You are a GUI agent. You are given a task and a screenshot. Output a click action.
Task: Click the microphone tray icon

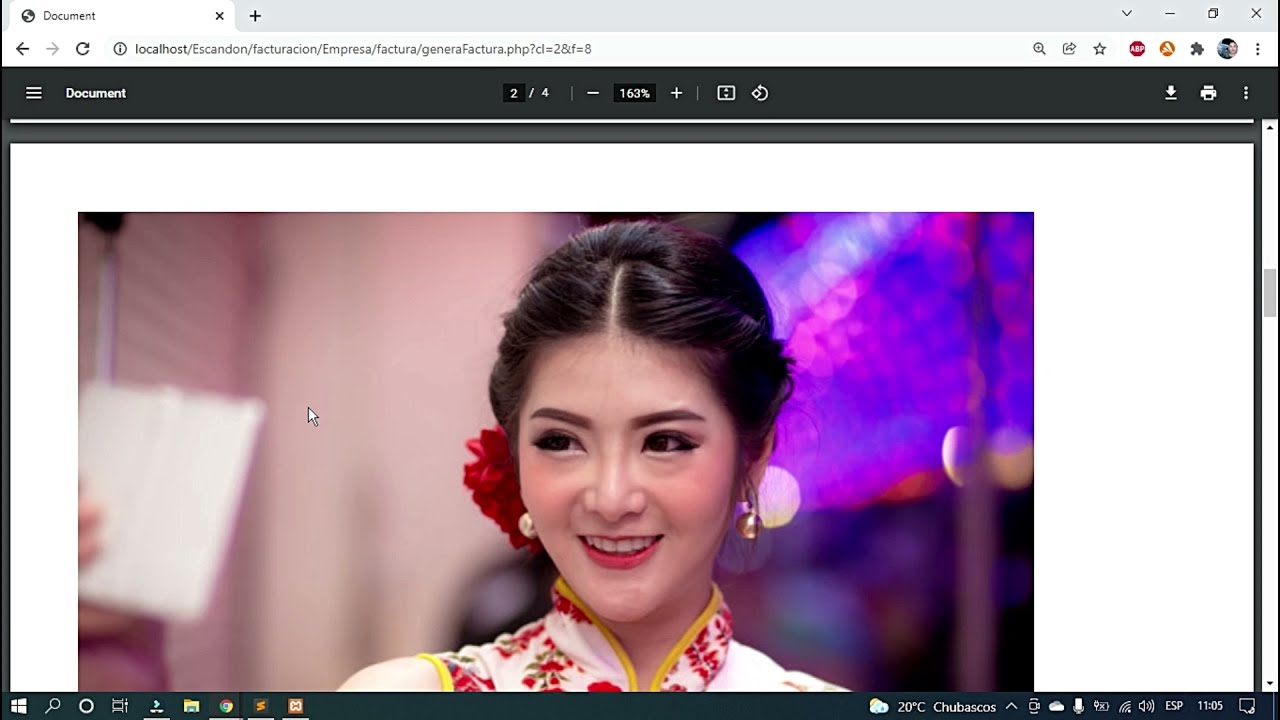[x=1079, y=706]
